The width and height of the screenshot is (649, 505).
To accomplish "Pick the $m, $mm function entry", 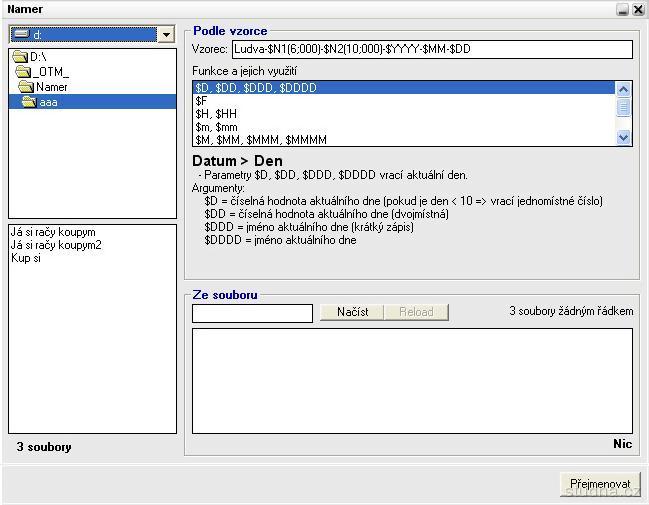I will pyautogui.click(x=216, y=127).
